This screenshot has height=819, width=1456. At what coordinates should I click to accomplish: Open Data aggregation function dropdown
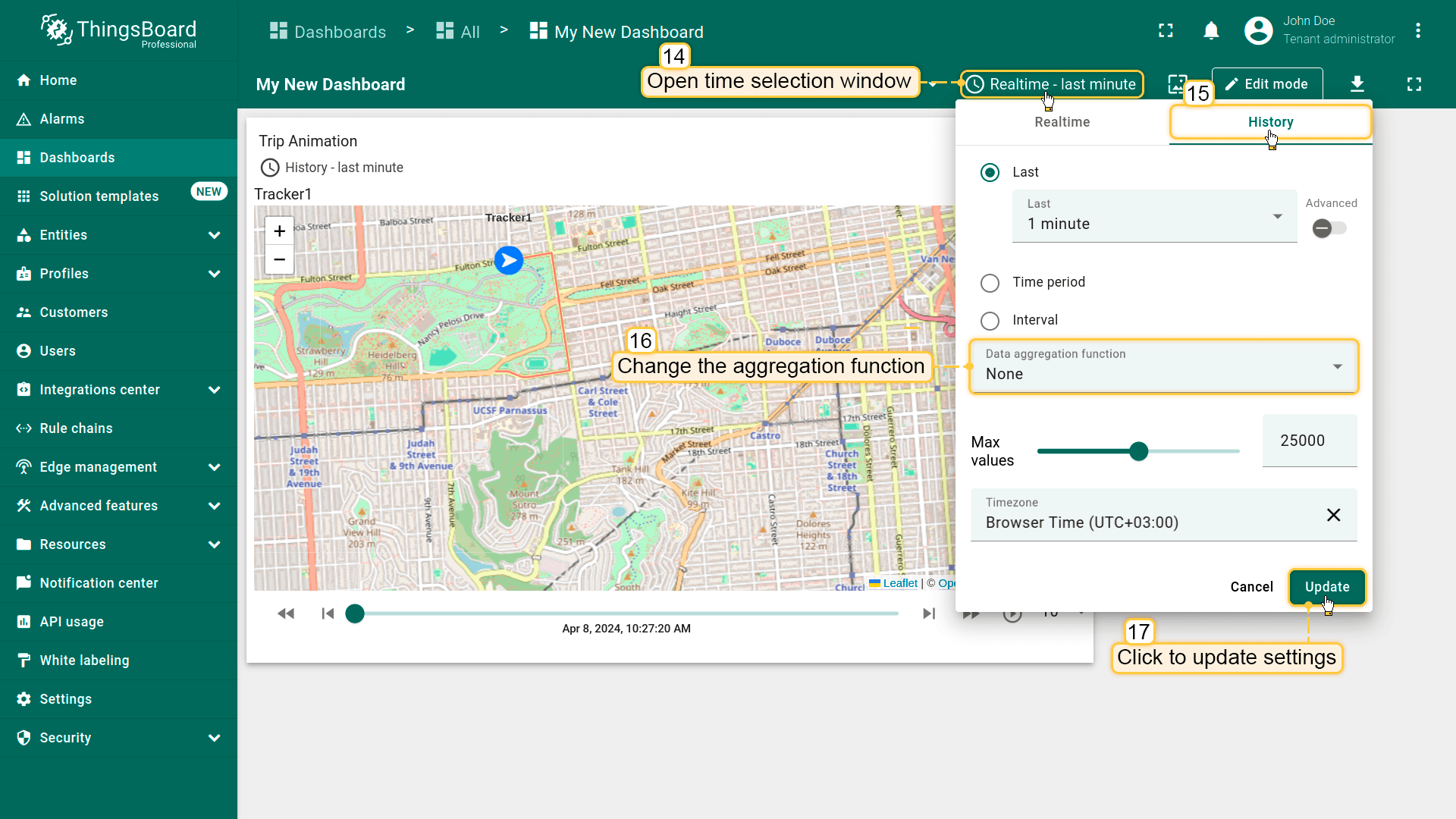click(1163, 366)
